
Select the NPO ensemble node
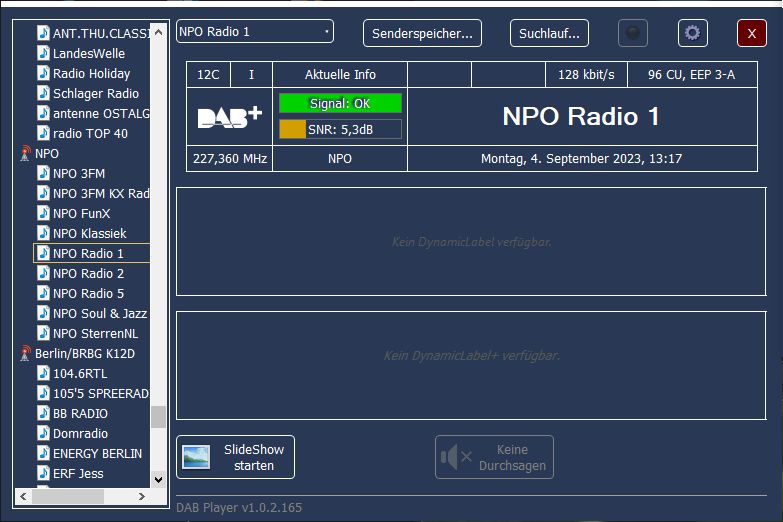tap(47, 153)
